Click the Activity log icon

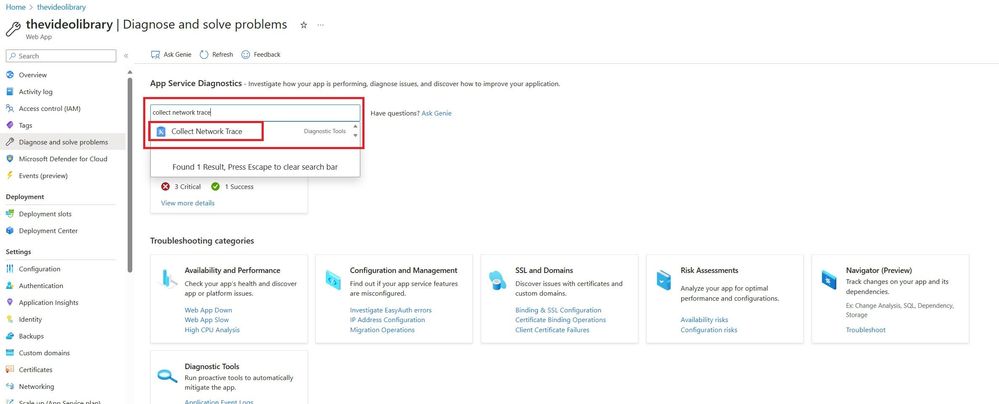click(x=10, y=92)
